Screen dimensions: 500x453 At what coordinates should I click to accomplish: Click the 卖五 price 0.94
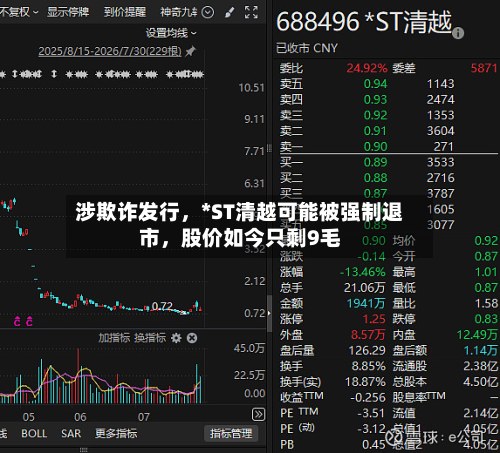(376, 84)
